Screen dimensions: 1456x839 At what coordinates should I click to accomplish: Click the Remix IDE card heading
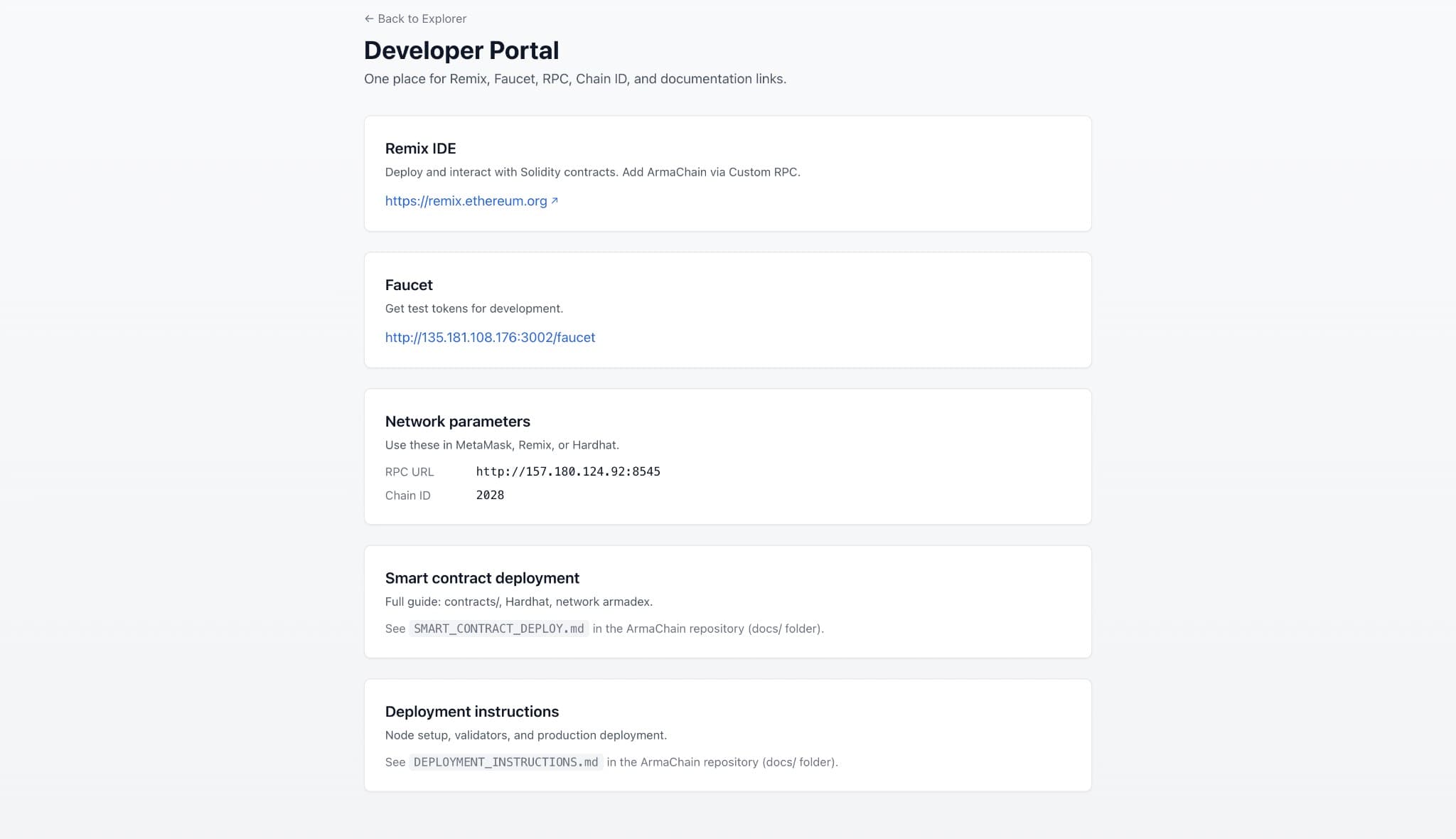(421, 149)
